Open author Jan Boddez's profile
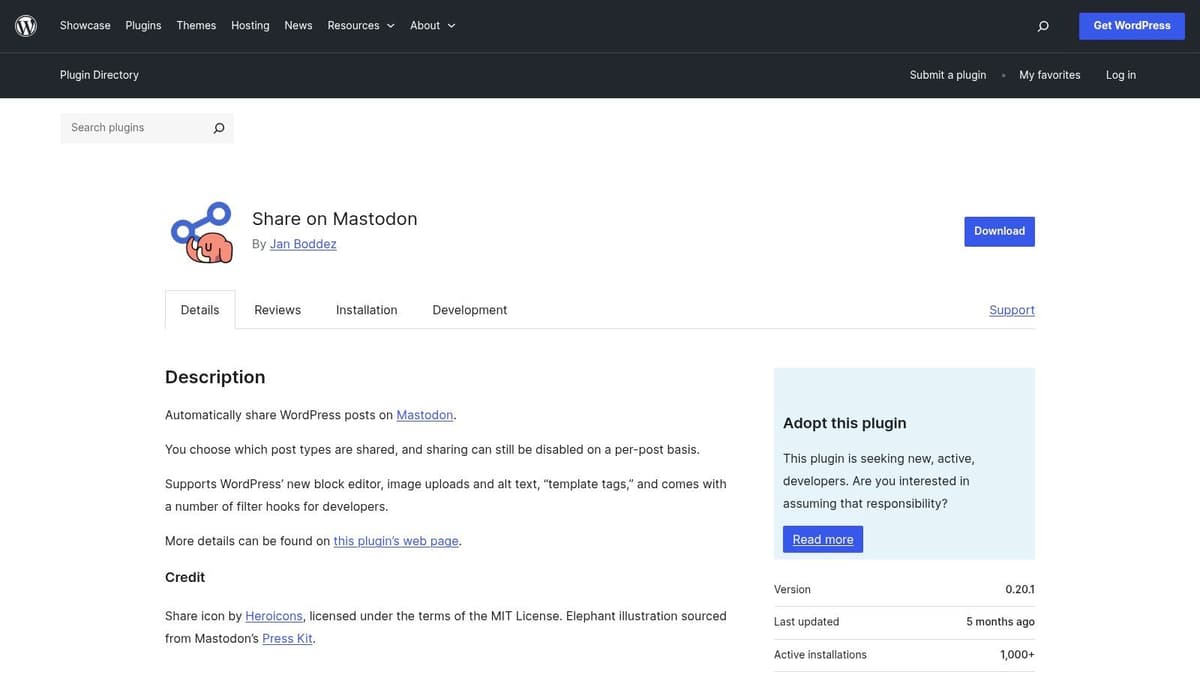 pyautogui.click(x=303, y=244)
